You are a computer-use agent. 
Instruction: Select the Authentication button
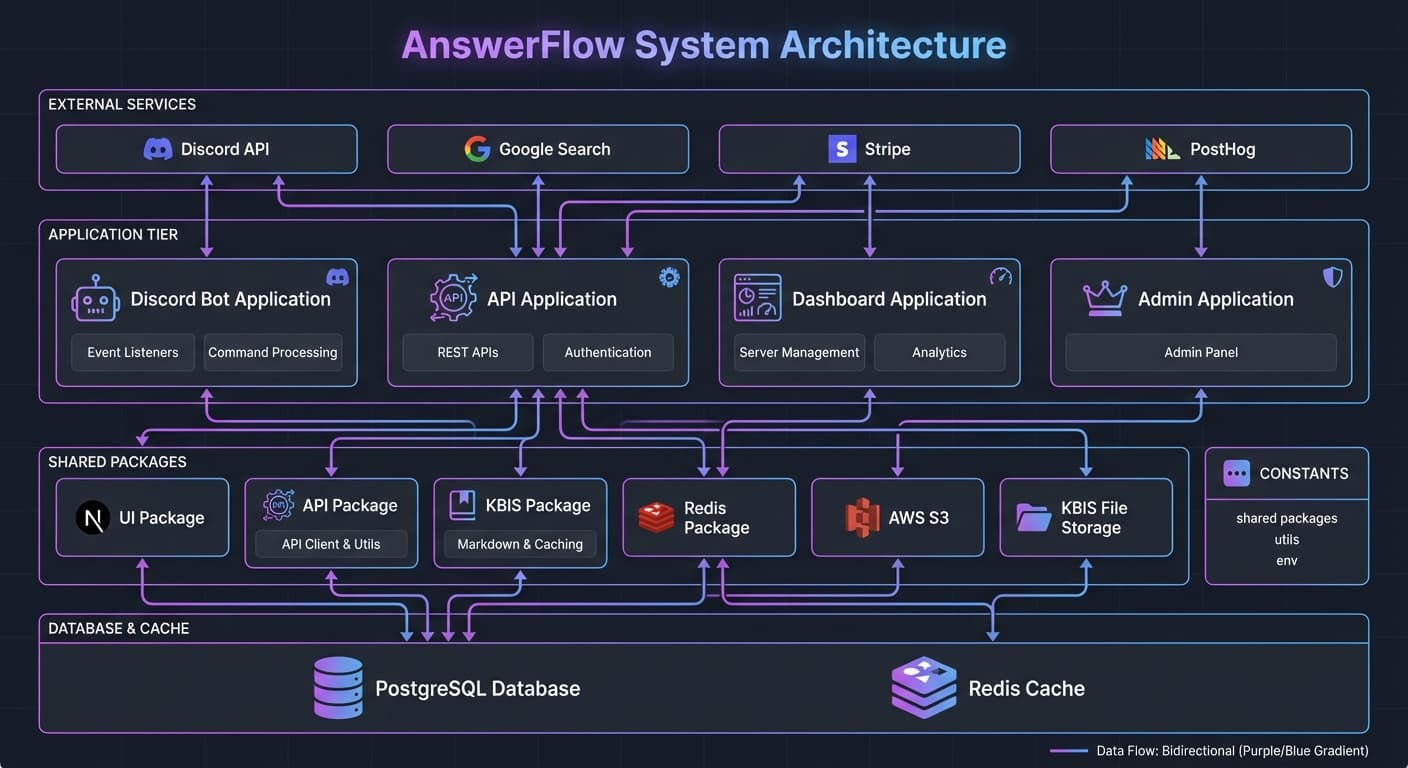(x=608, y=352)
